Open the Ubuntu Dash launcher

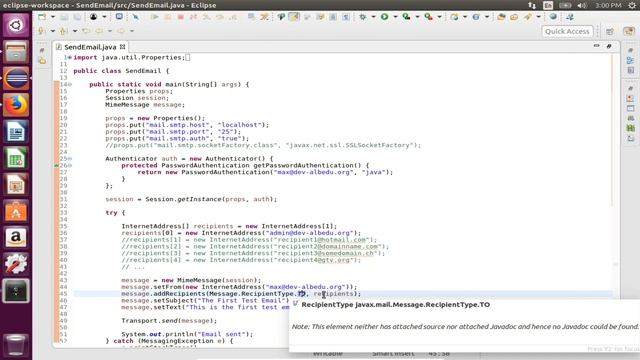click(16, 25)
